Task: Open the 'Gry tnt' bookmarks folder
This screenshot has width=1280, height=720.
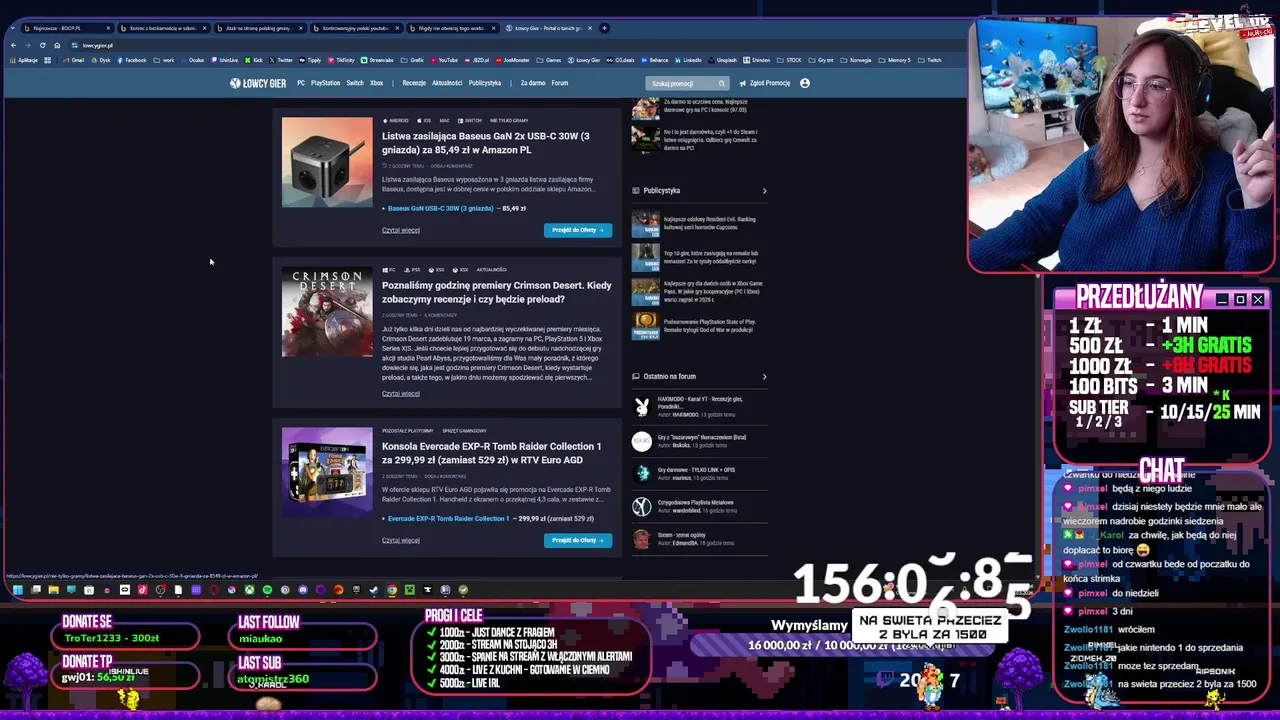Action: click(x=821, y=60)
